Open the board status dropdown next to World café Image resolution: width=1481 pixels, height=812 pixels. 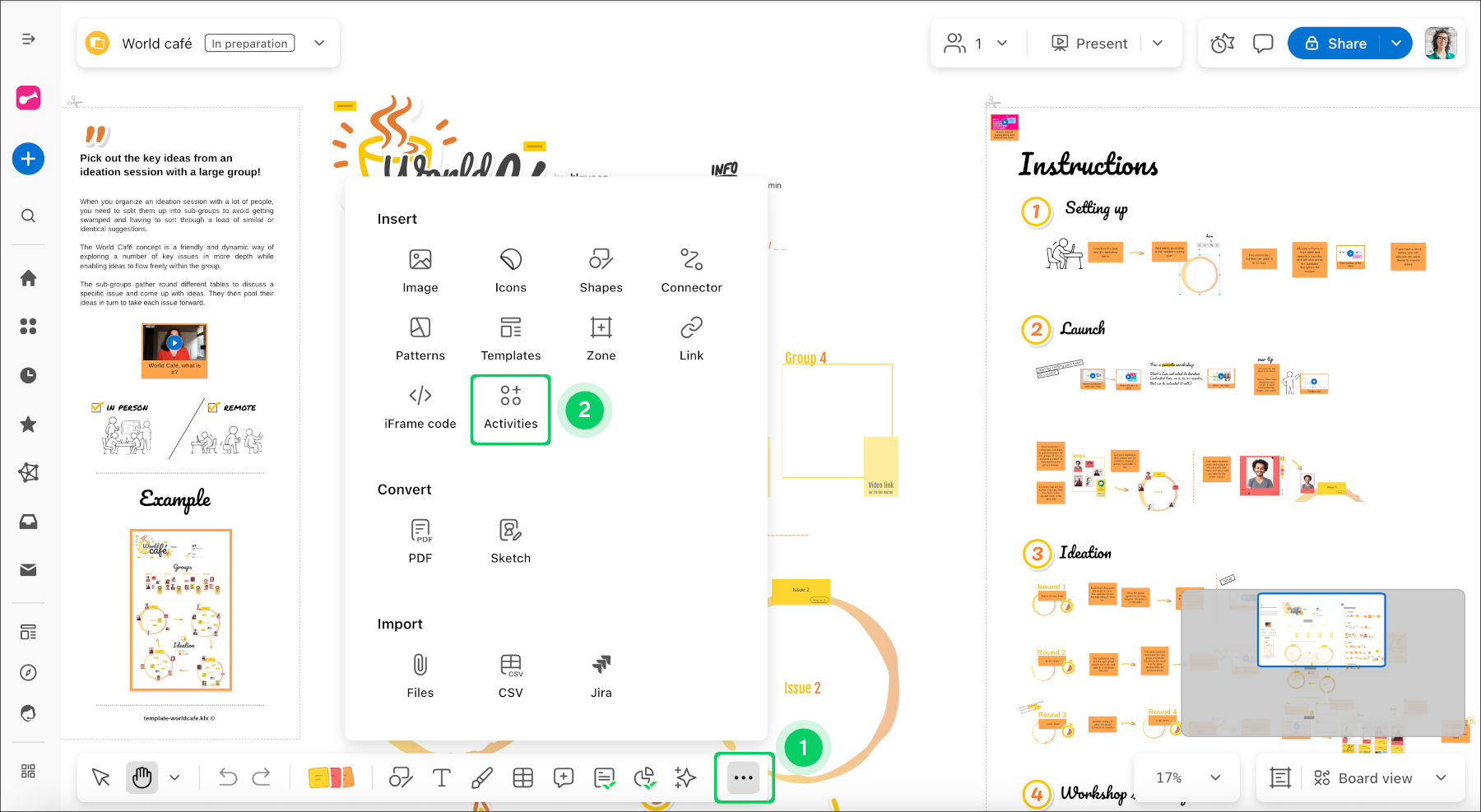click(x=319, y=43)
